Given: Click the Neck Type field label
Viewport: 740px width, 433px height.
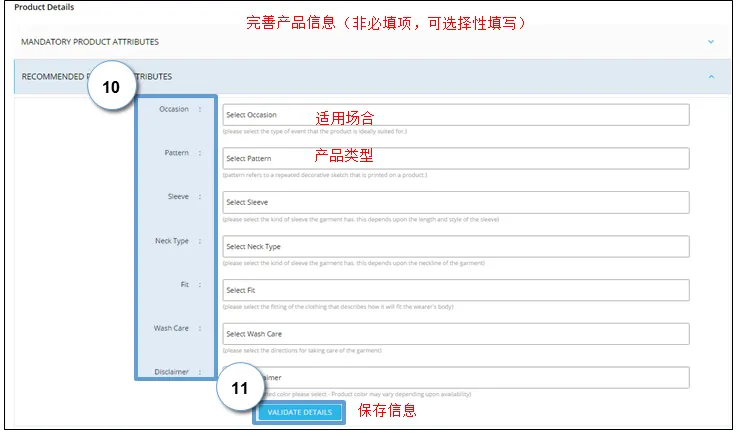Looking at the screenshot, I should coord(172,241).
